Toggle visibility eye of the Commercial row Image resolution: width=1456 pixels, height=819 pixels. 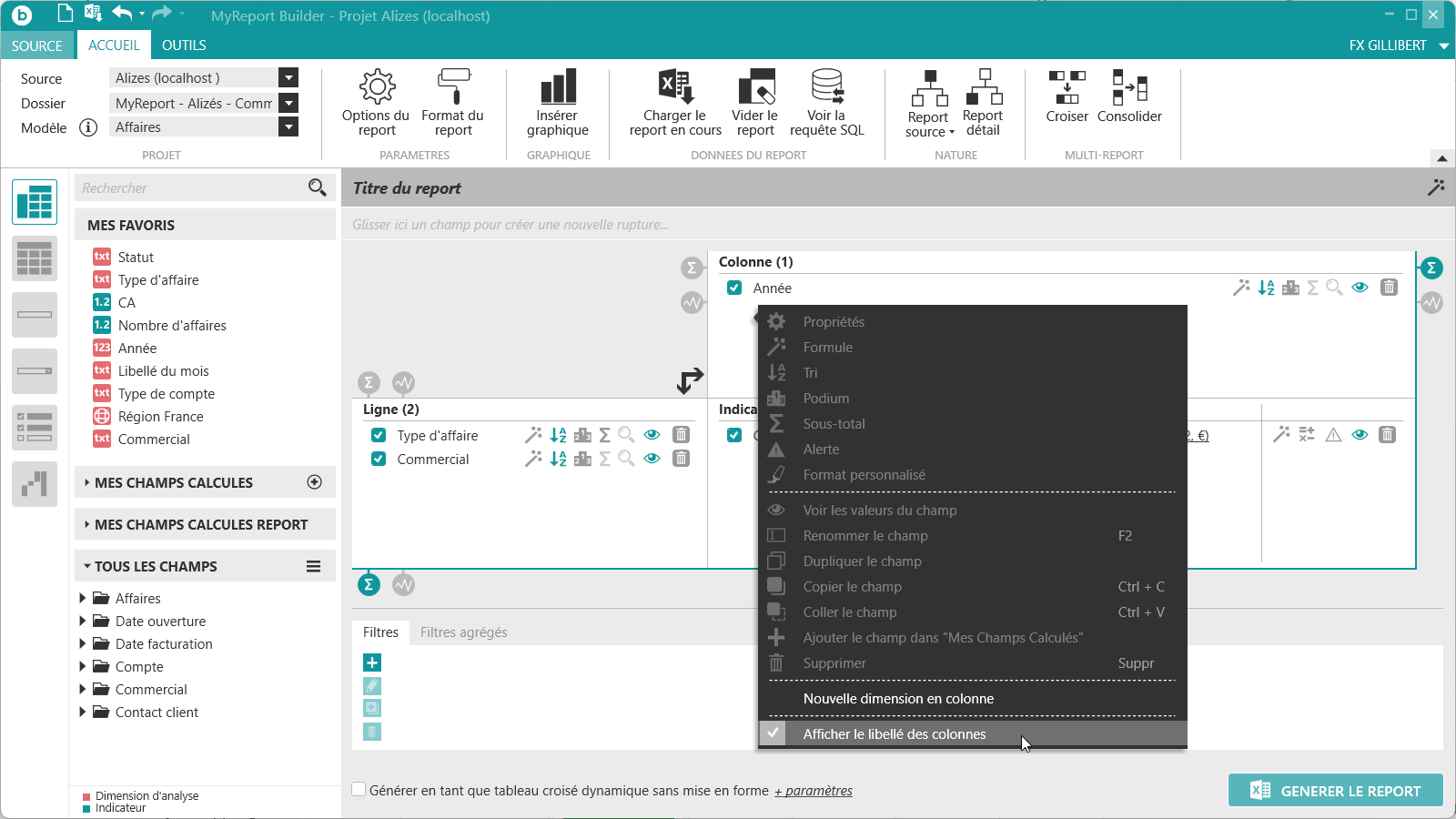click(x=652, y=459)
